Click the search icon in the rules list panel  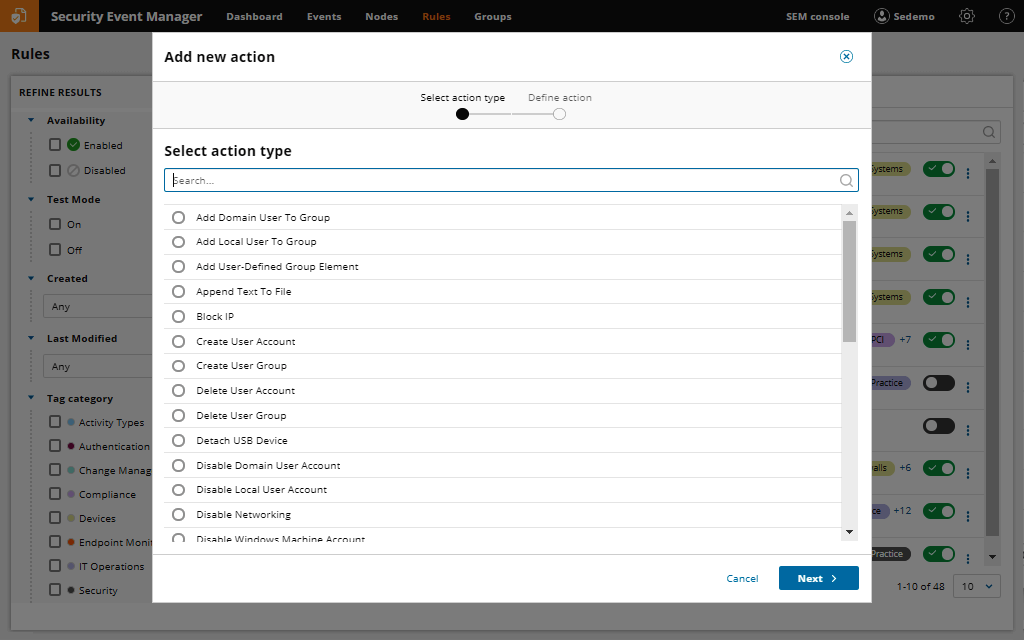(988, 131)
